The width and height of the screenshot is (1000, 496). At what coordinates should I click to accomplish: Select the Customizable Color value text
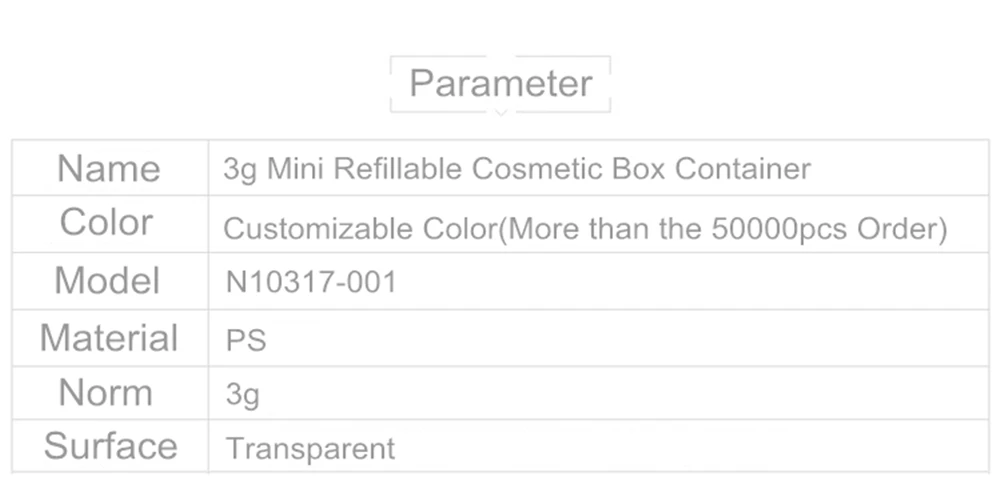(x=585, y=228)
